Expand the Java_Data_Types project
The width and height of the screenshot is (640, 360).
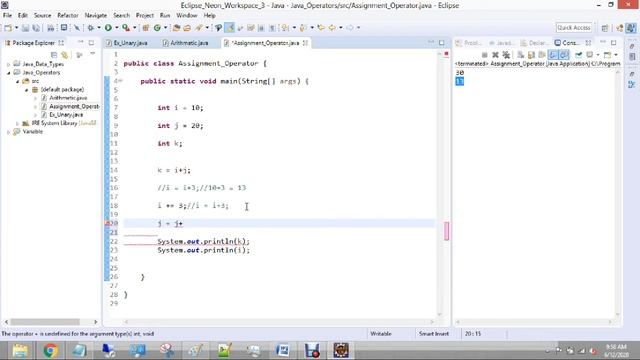(9, 64)
